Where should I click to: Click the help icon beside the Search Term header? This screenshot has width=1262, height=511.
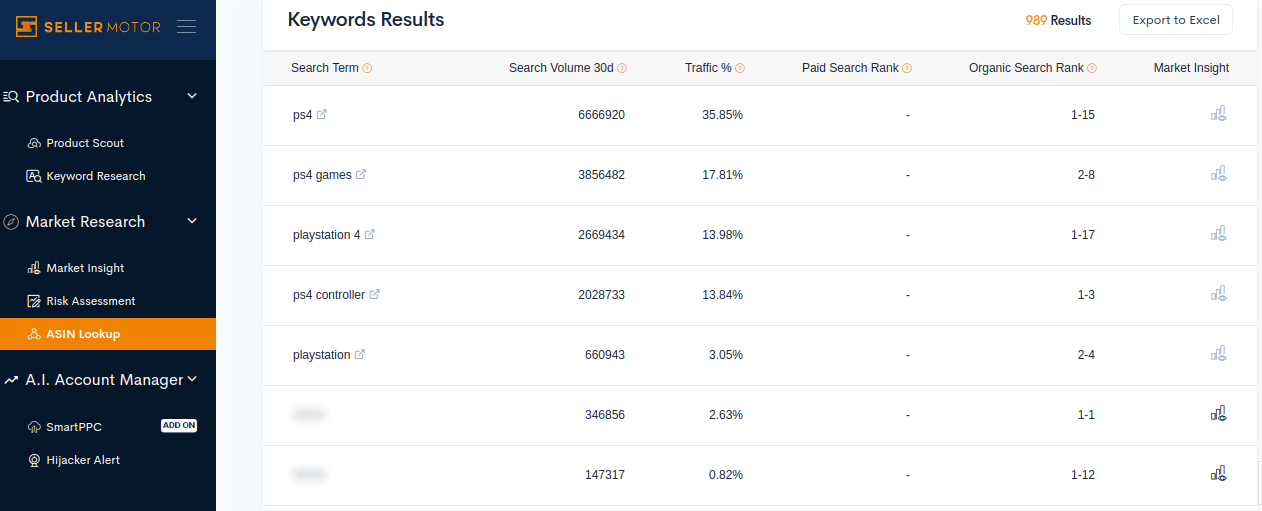(x=367, y=68)
